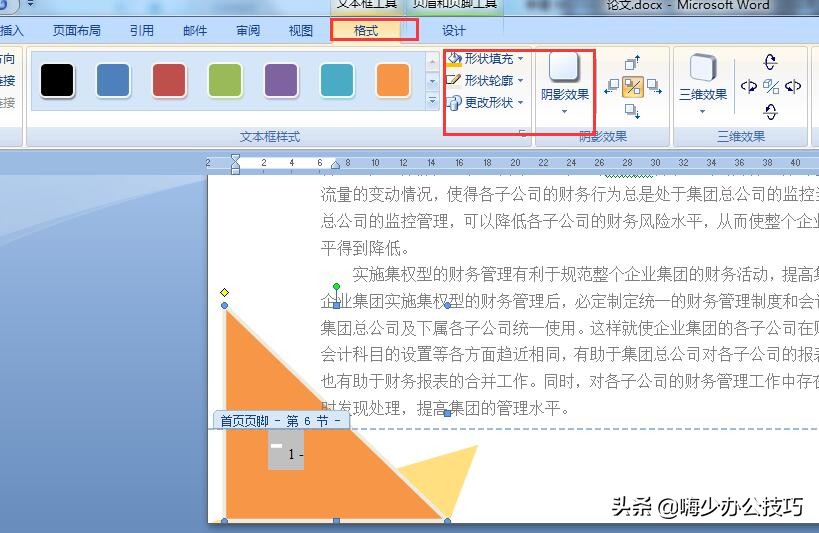Viewport: 819px width, 533px height.
Task: Expand the shape fill dropdown arrow
Action: pos(520,59)
